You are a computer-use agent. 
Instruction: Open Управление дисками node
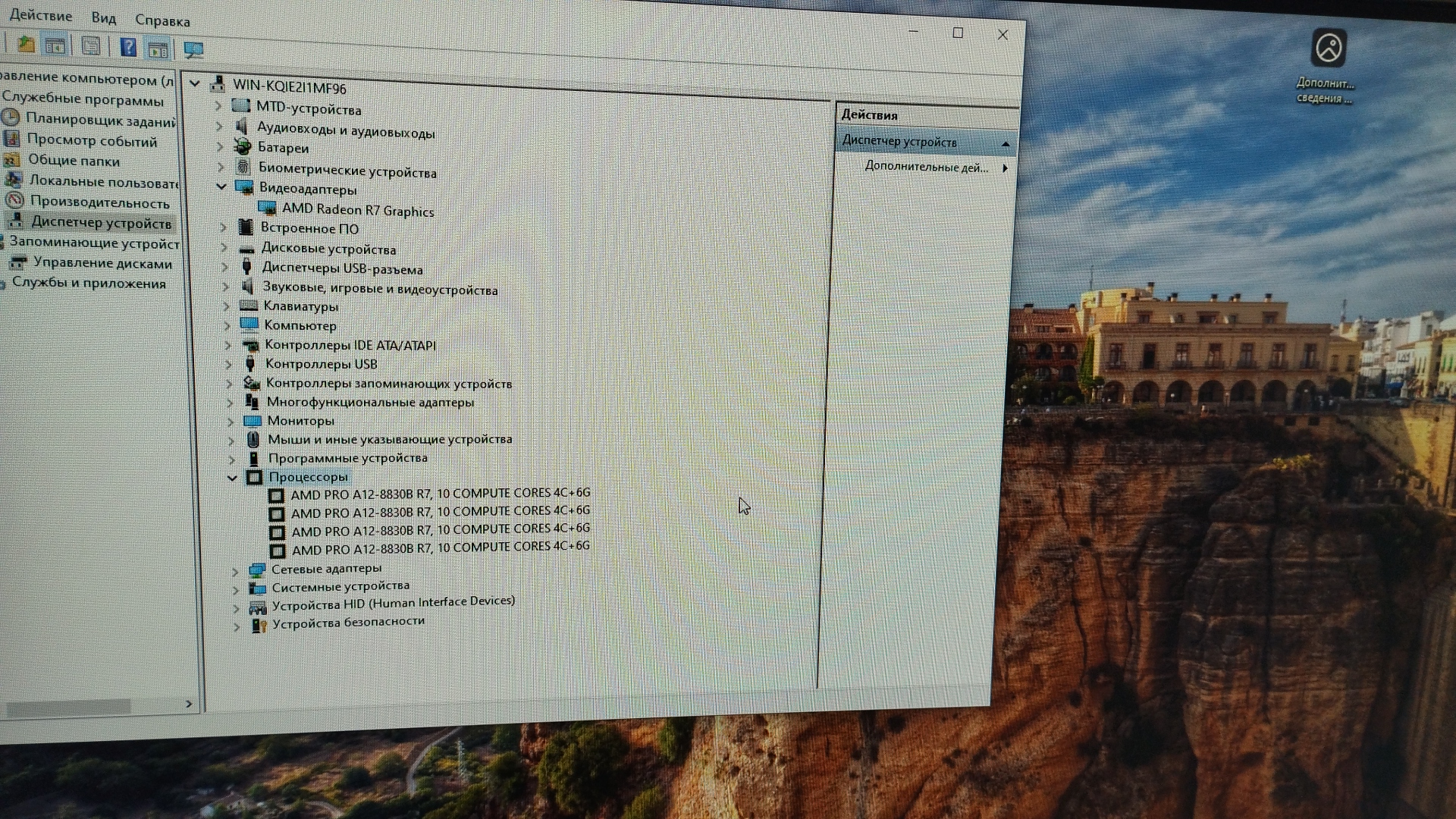[102, 263]
